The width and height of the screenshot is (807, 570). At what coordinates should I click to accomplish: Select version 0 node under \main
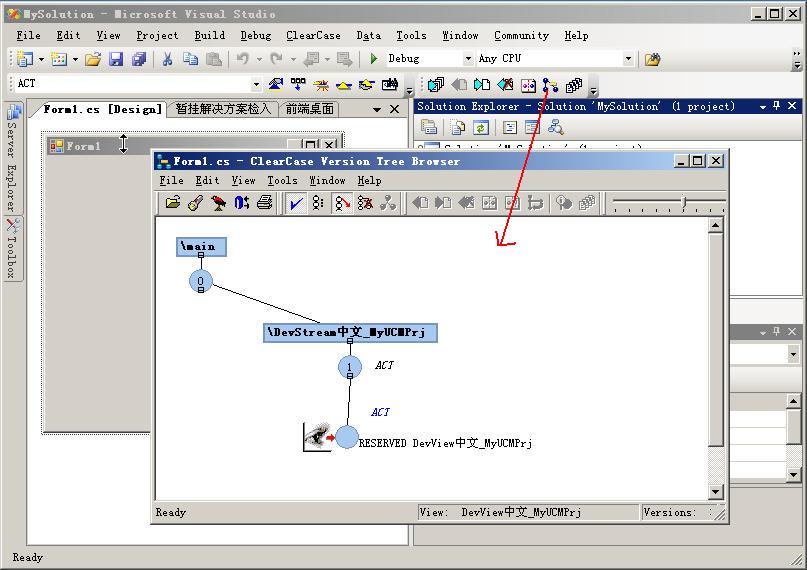(201, 281)
